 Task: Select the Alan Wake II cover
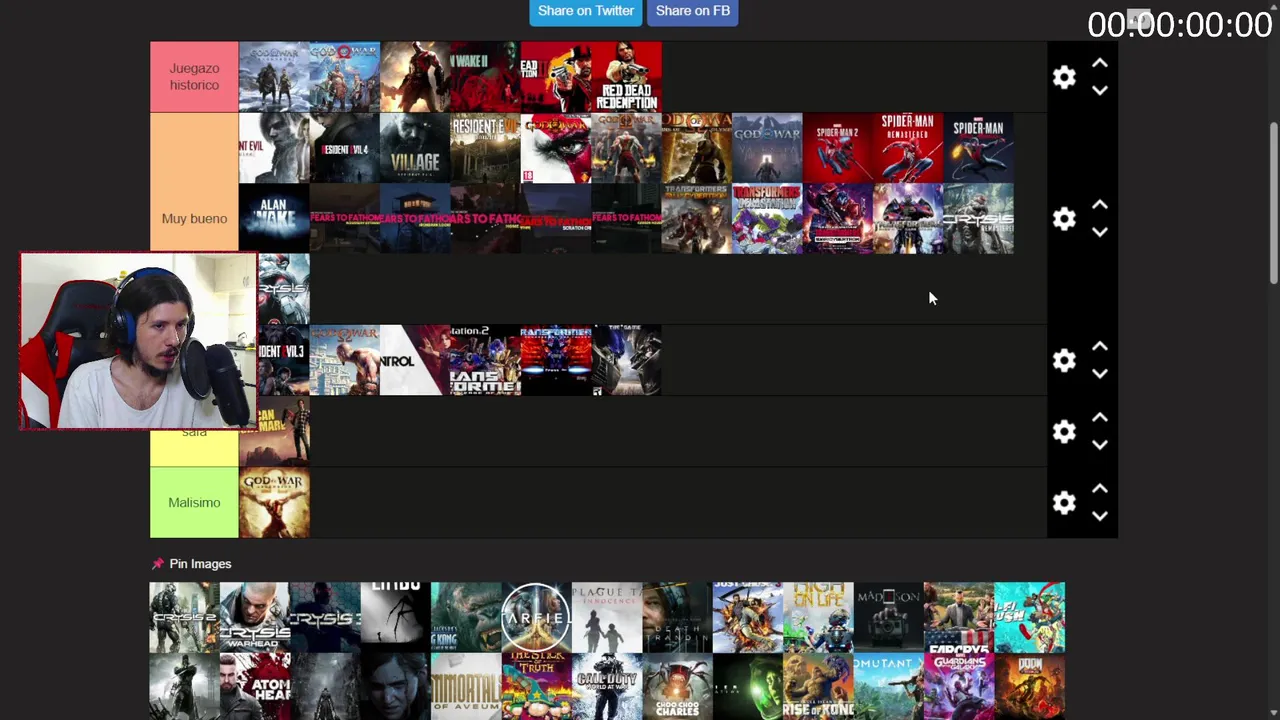coord(485,77)
